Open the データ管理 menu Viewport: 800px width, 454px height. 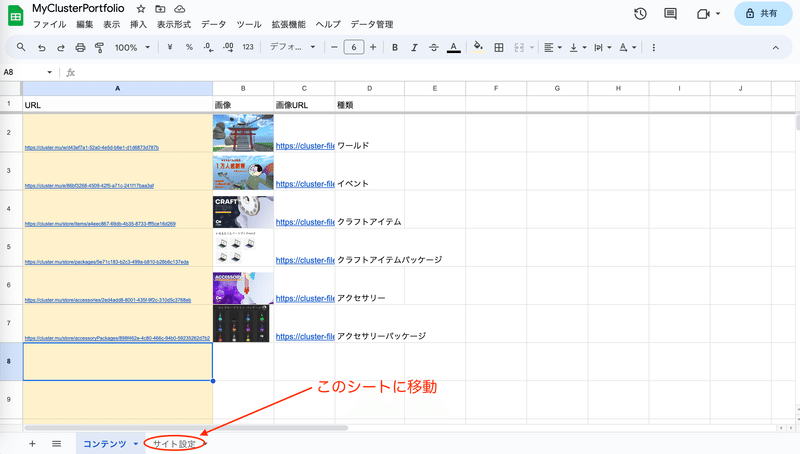click(372, 24)
